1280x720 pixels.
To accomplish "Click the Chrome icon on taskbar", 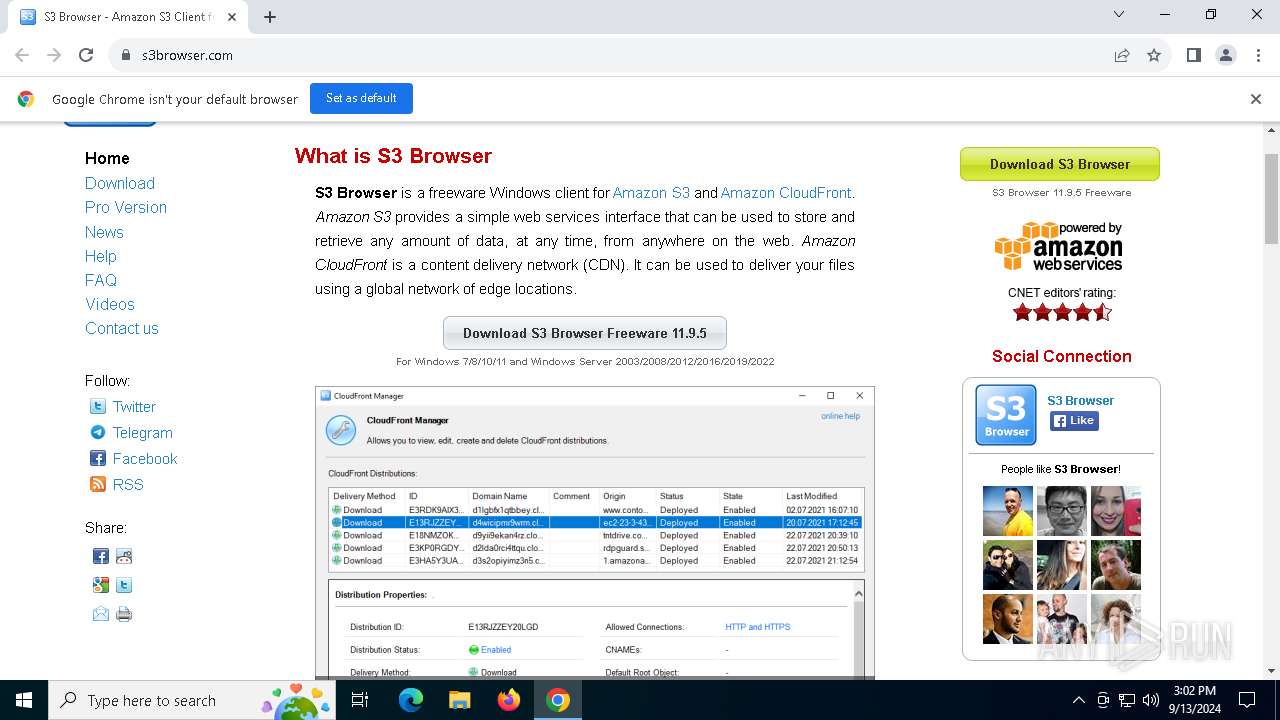I will pyautogui.click(x=558, y=700).
